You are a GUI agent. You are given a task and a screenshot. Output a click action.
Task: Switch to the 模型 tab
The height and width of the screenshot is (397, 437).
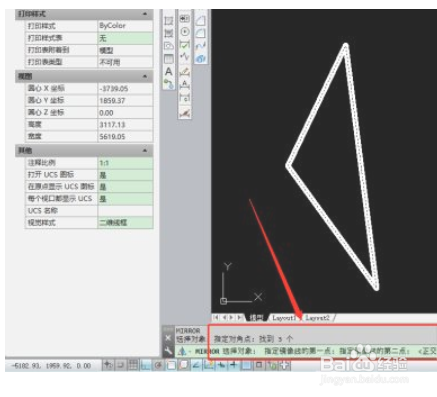click(x=257, y=318)
